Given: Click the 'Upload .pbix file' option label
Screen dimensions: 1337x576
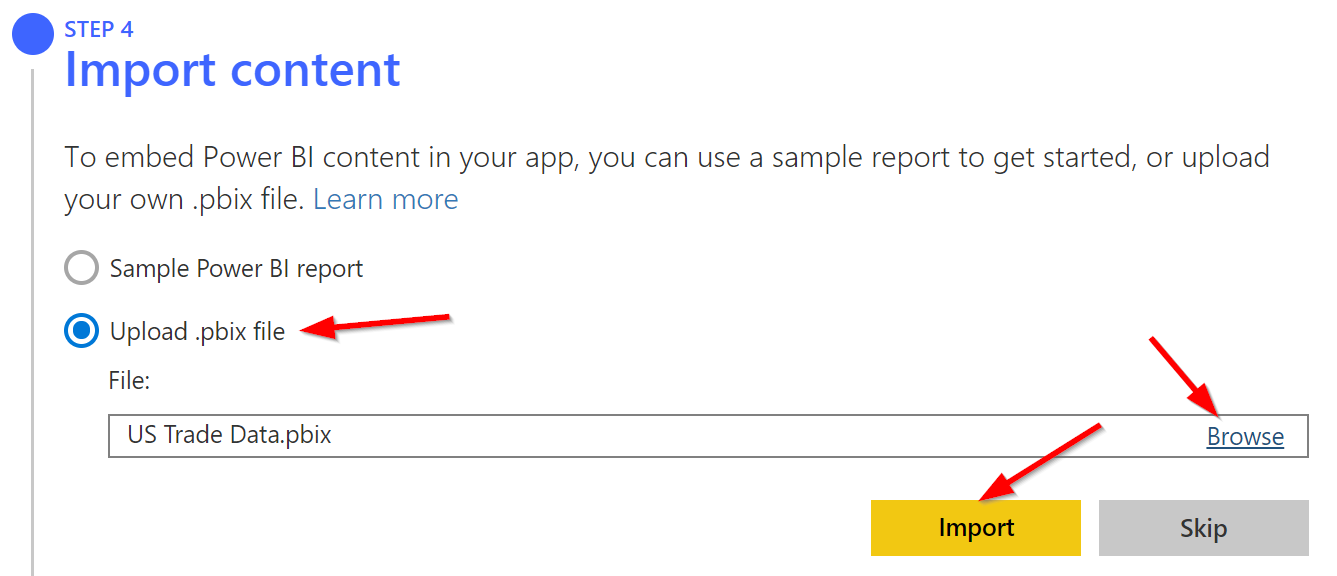Looking at the screenshot, I should (x=197, y=331).
